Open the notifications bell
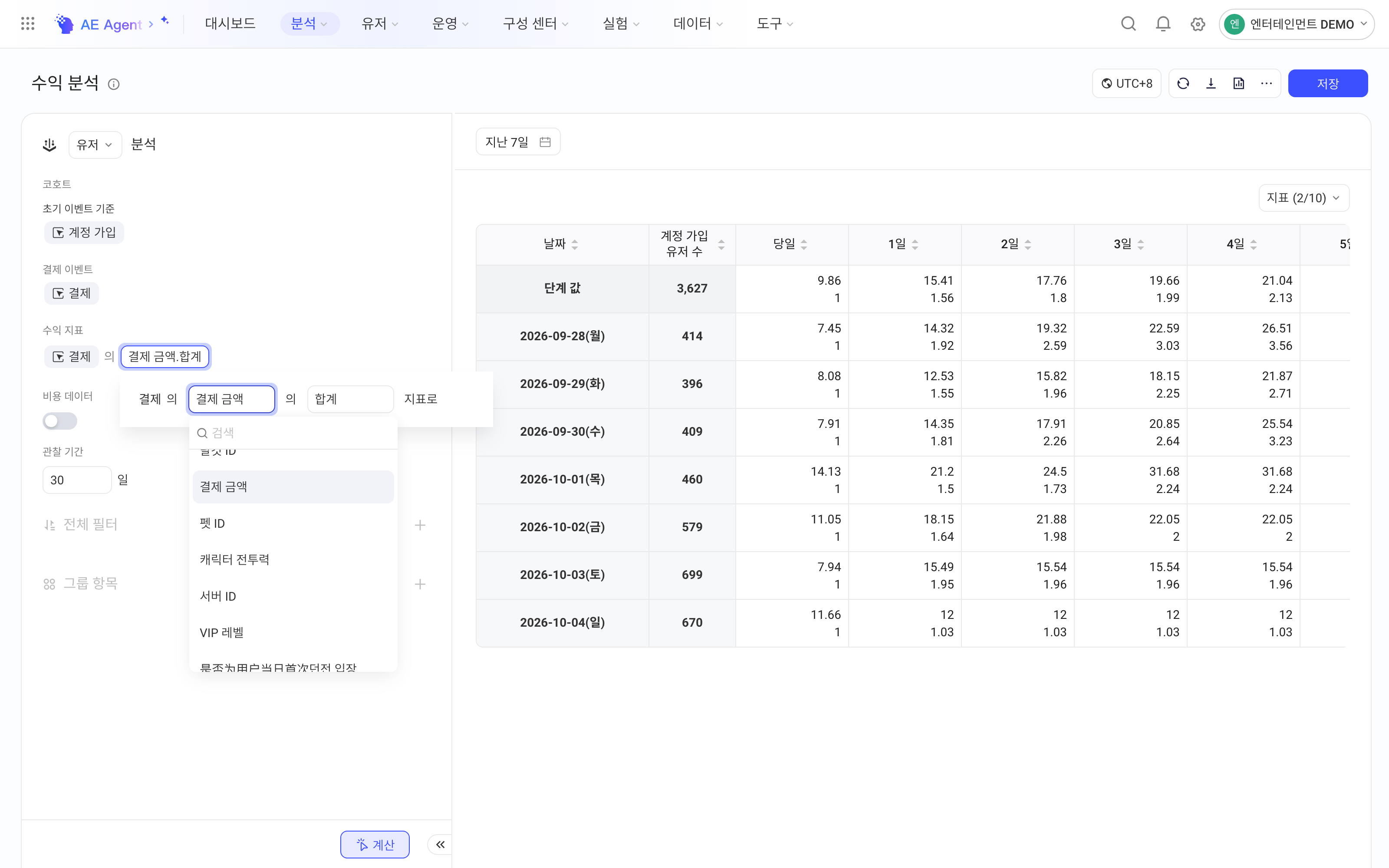 coord(1163,23)
